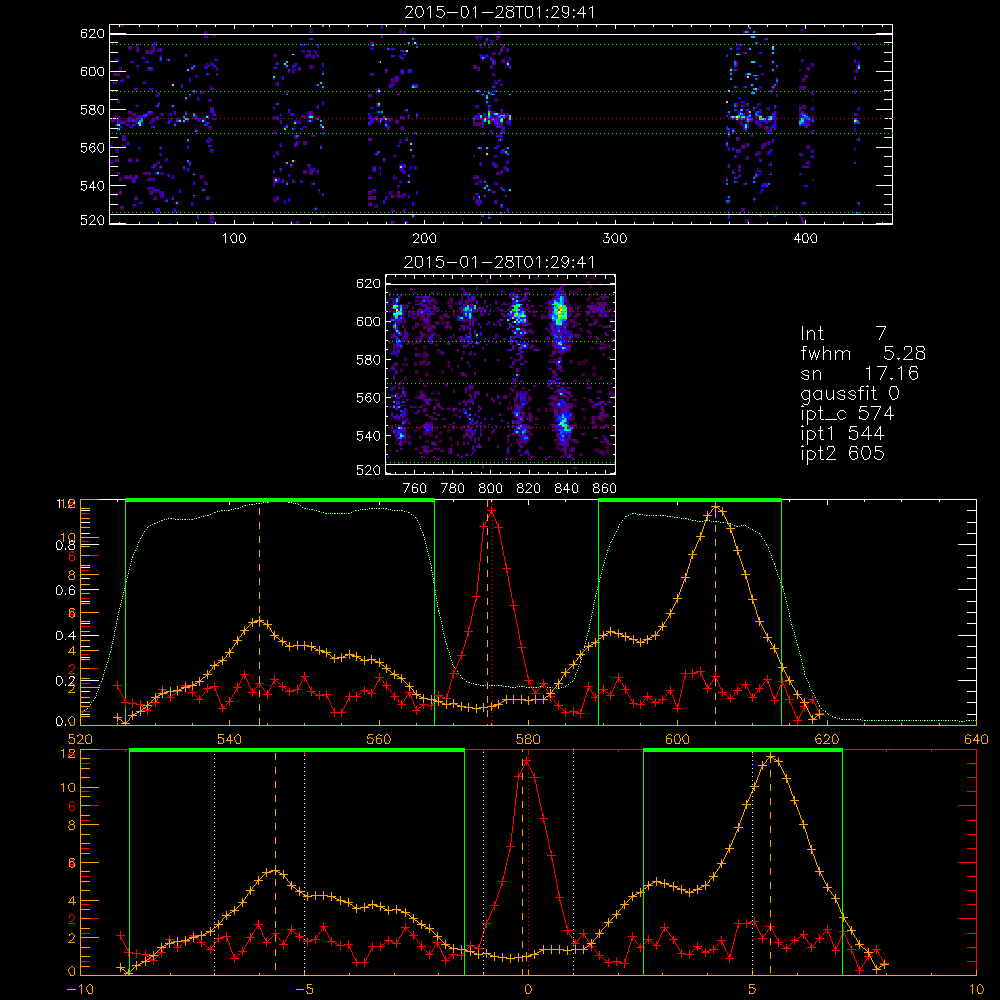Click the wide spectrogram image at top
This screenshot has height=1000, width=1000.
coord(501,124)
